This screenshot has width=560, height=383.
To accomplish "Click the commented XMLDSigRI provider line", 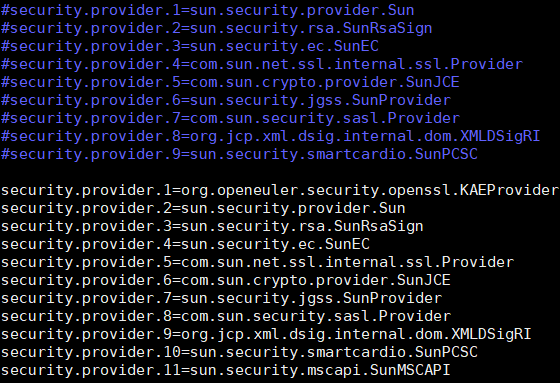I will [x=270, y=136].
